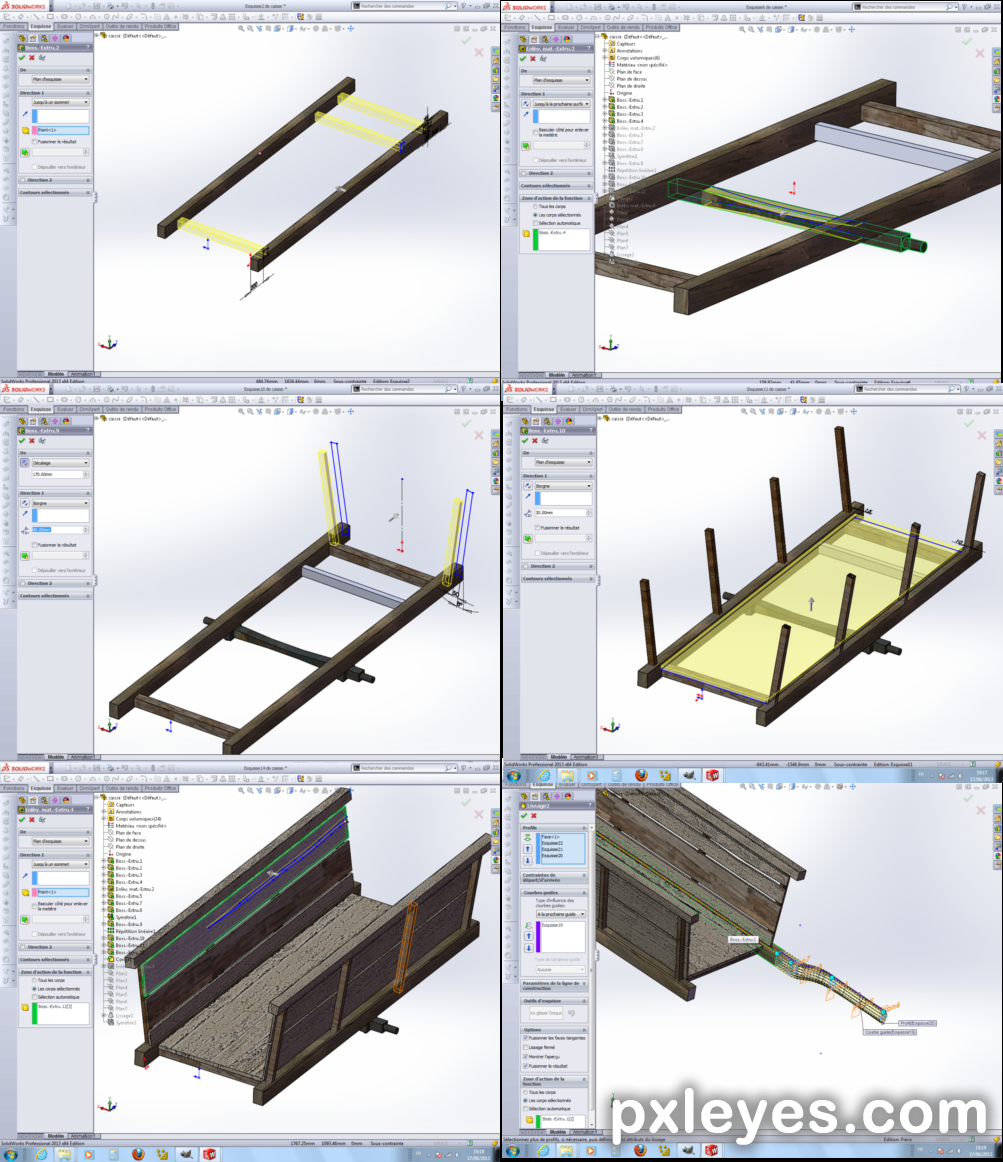
Task: Click red X corner in Boss.-Extru.2 graphics area
Action: pos(479,53)
